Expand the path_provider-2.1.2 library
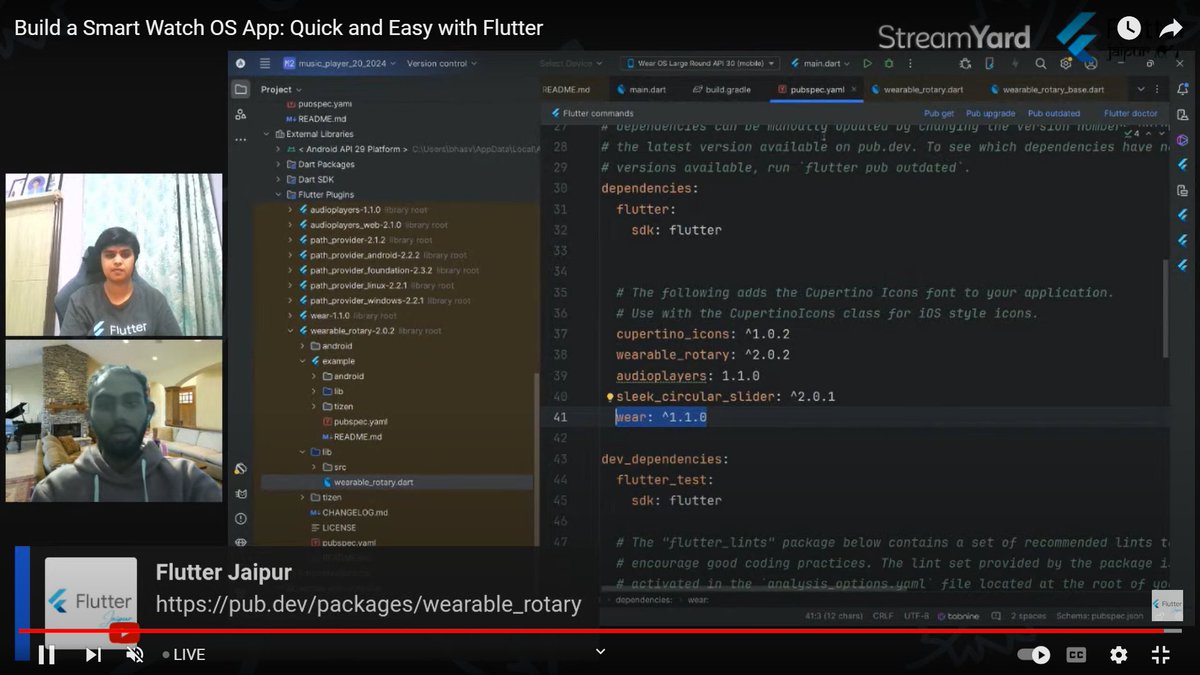This screenshot has width=1200, height=675. (x=290, y=240)
